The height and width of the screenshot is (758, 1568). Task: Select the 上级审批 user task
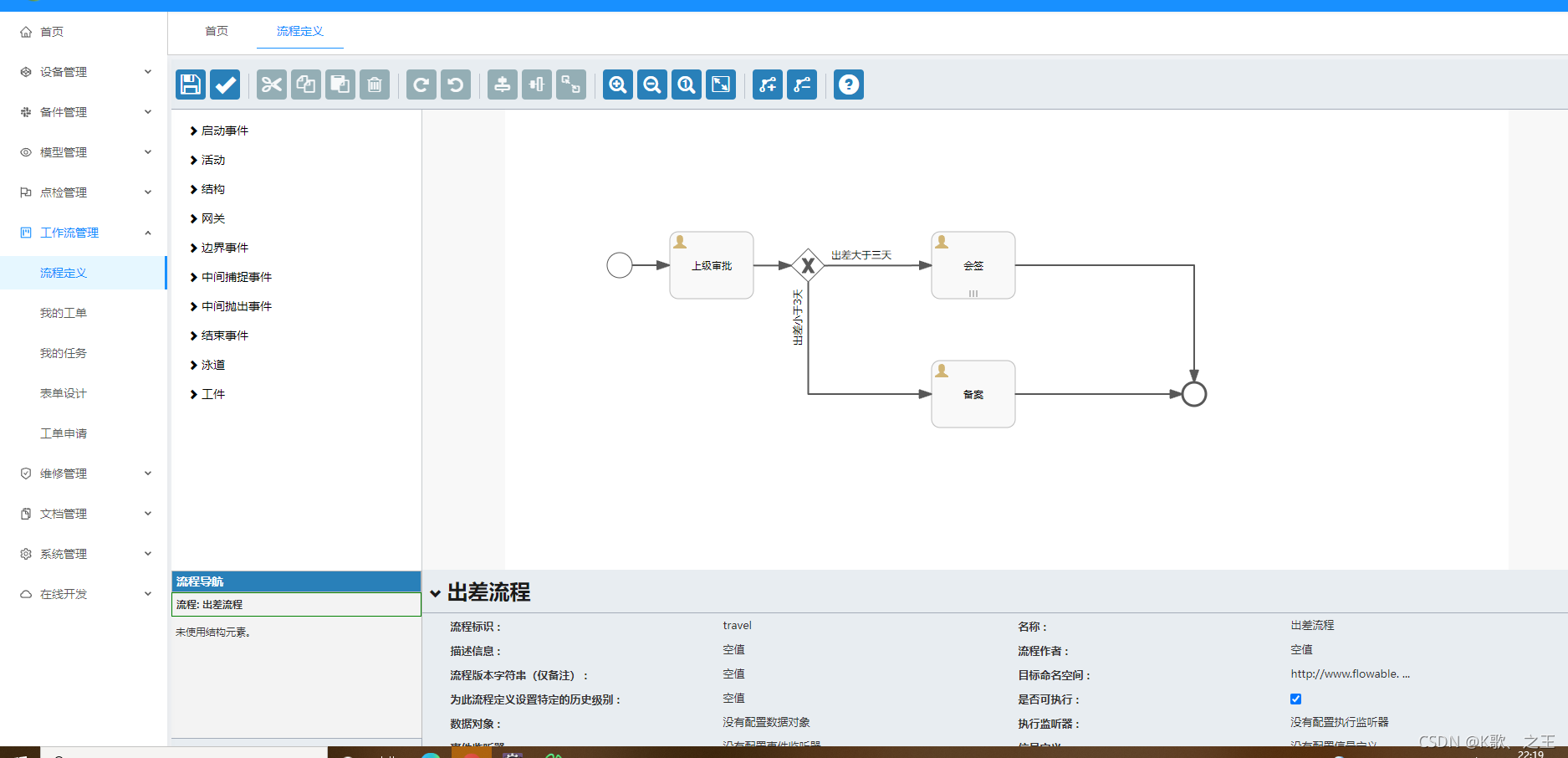tap(712, 265)
